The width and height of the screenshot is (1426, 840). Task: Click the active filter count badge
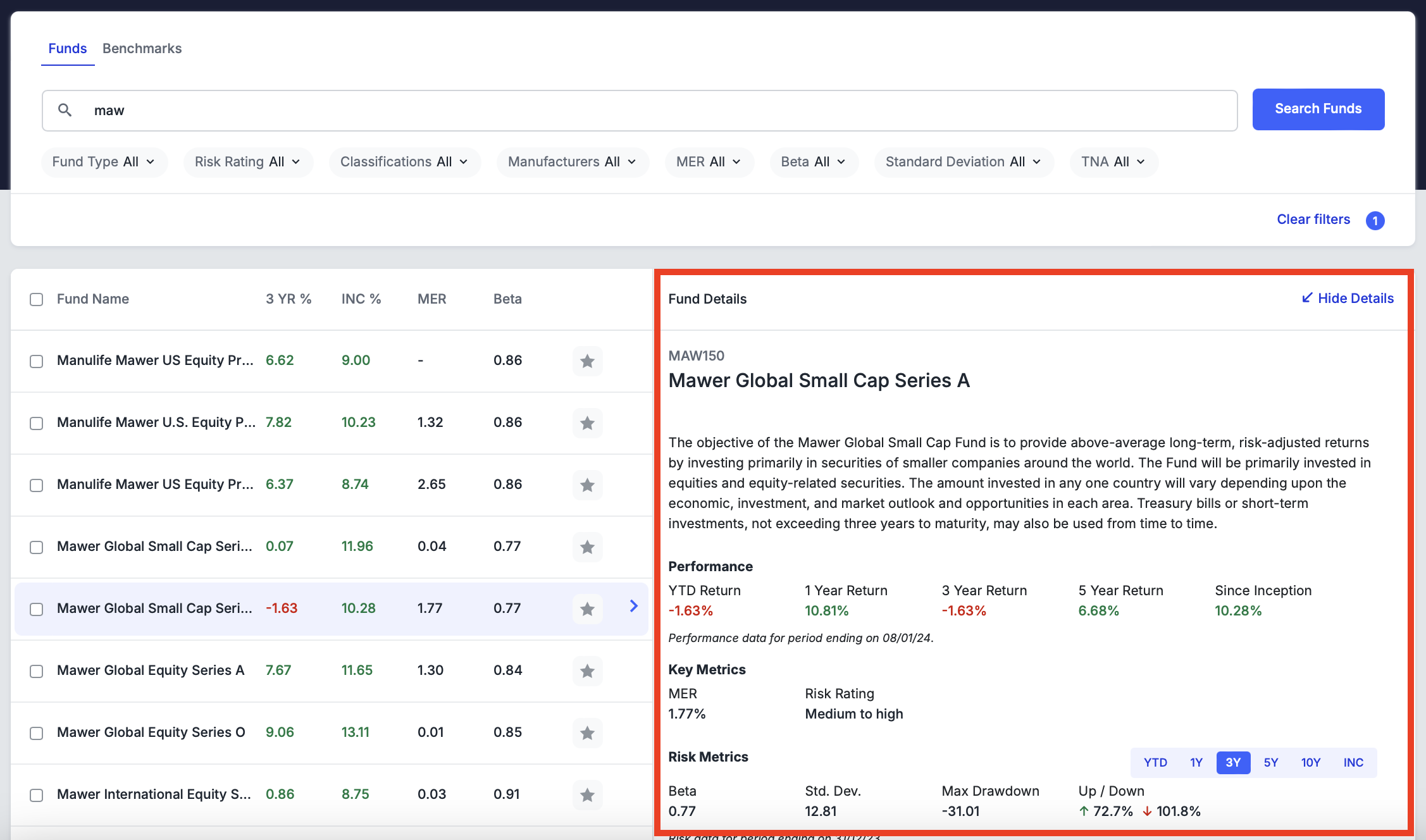(x=1375, y=220)
